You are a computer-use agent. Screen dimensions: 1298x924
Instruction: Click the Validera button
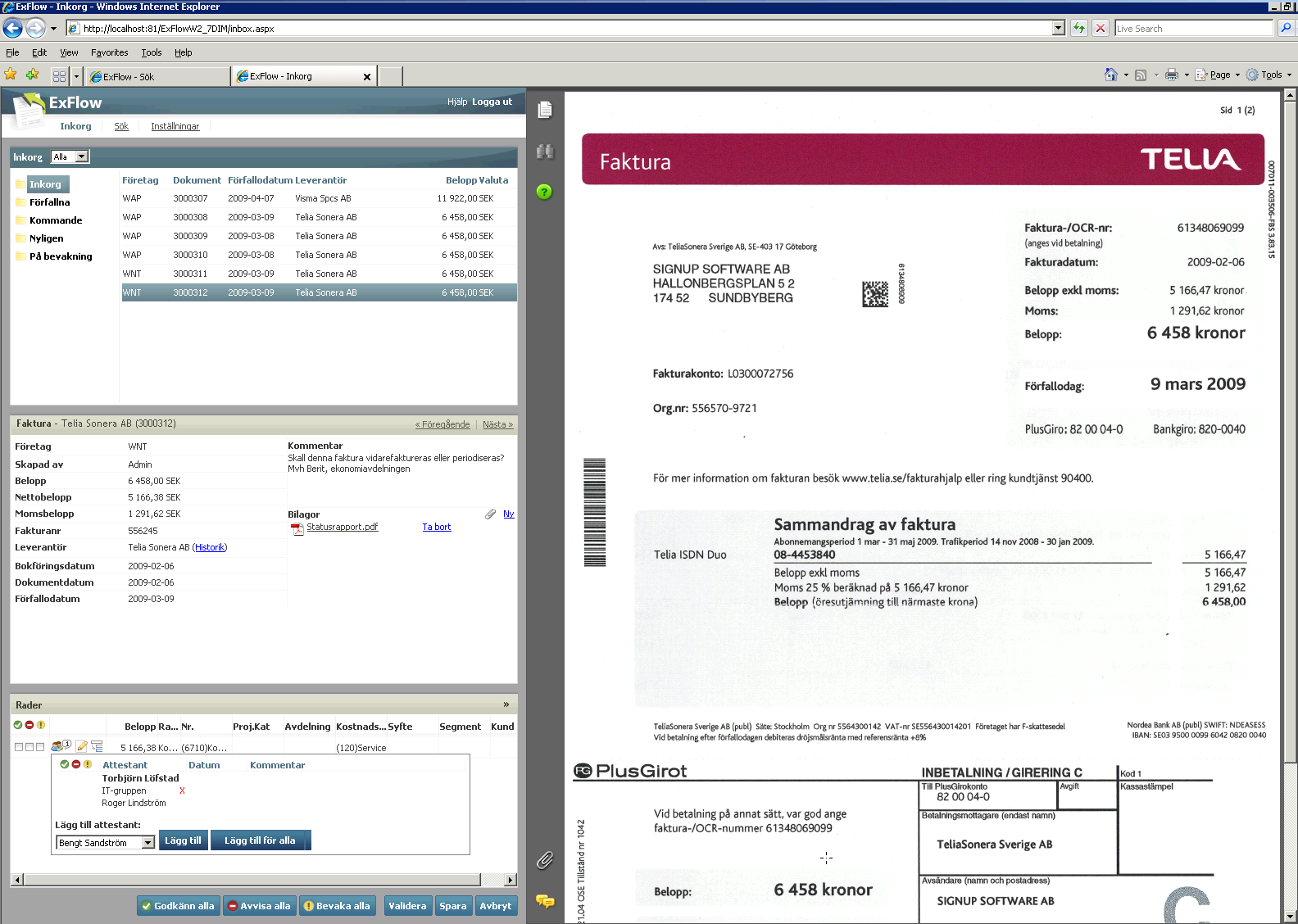click(407, 906)
